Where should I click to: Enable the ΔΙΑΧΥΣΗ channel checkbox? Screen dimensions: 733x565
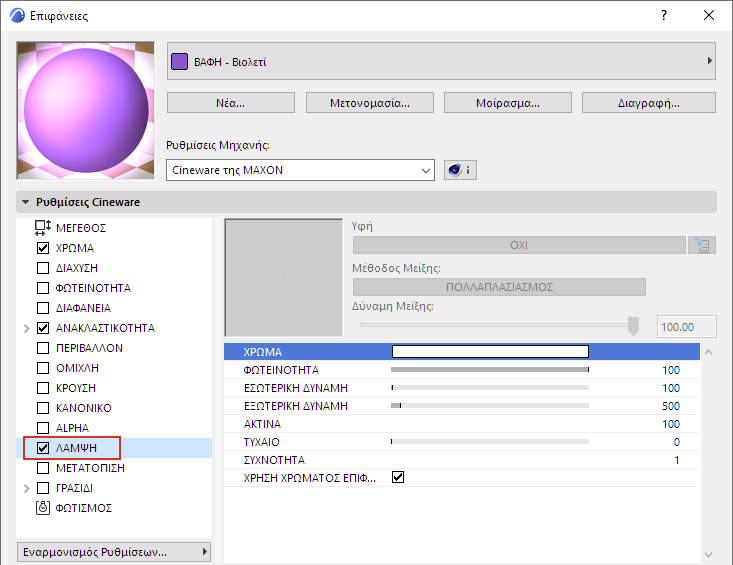(43, 268)
